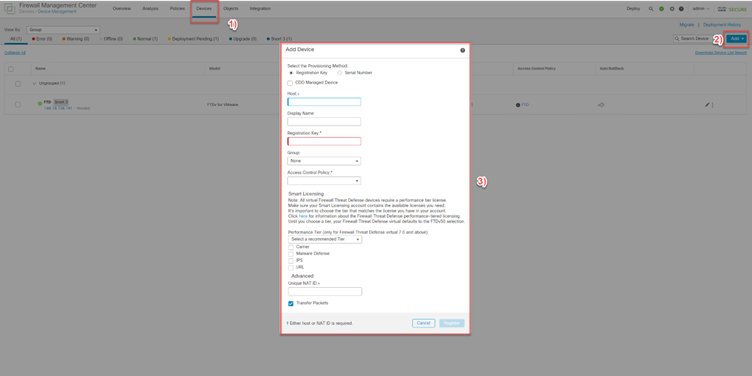Image resolution: width=752 pixels, height=376 pixels.
Task: Open the Devices menu
Action: 204,9
